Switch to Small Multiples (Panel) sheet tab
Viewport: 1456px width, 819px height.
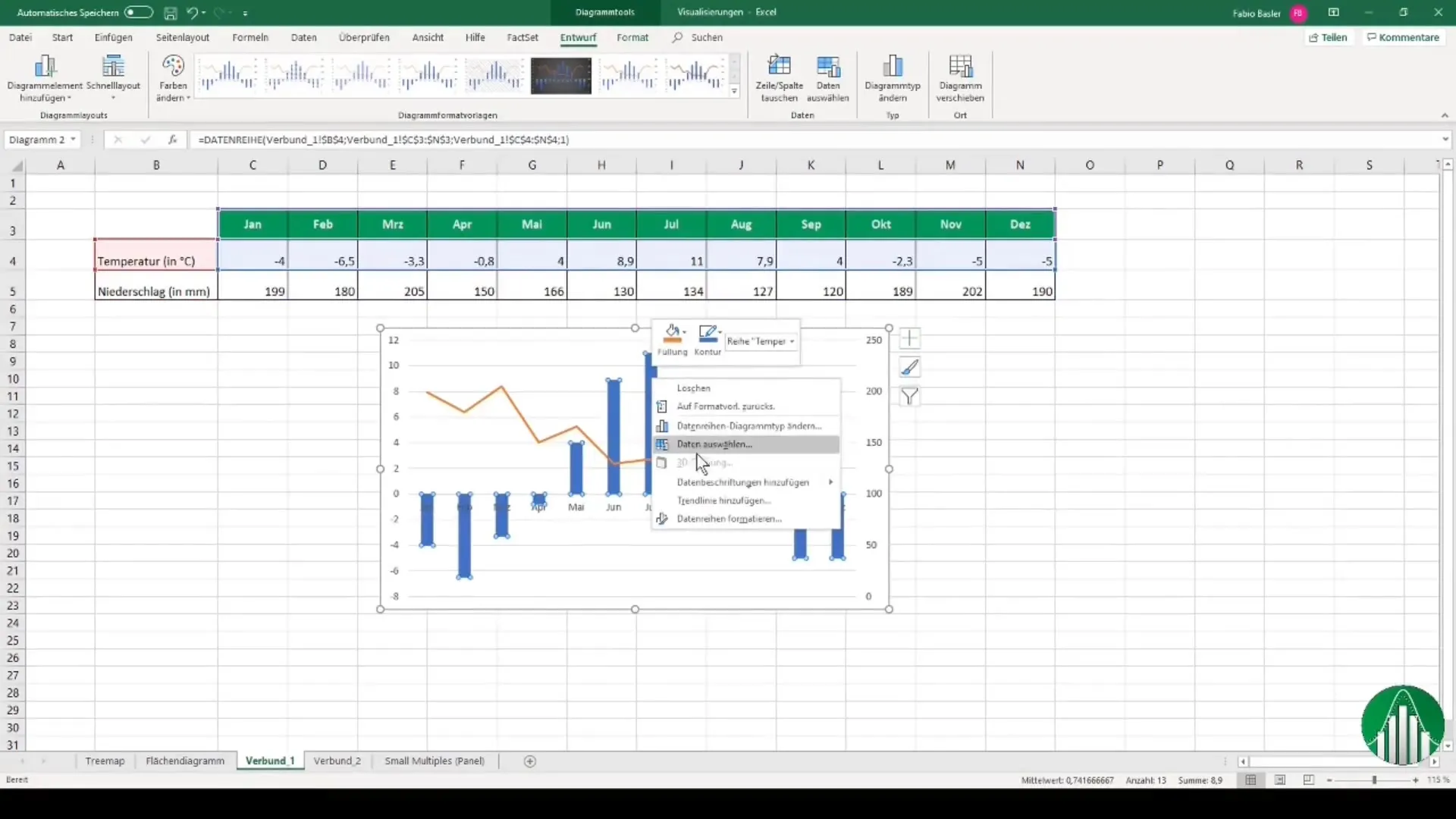(435, 761)
